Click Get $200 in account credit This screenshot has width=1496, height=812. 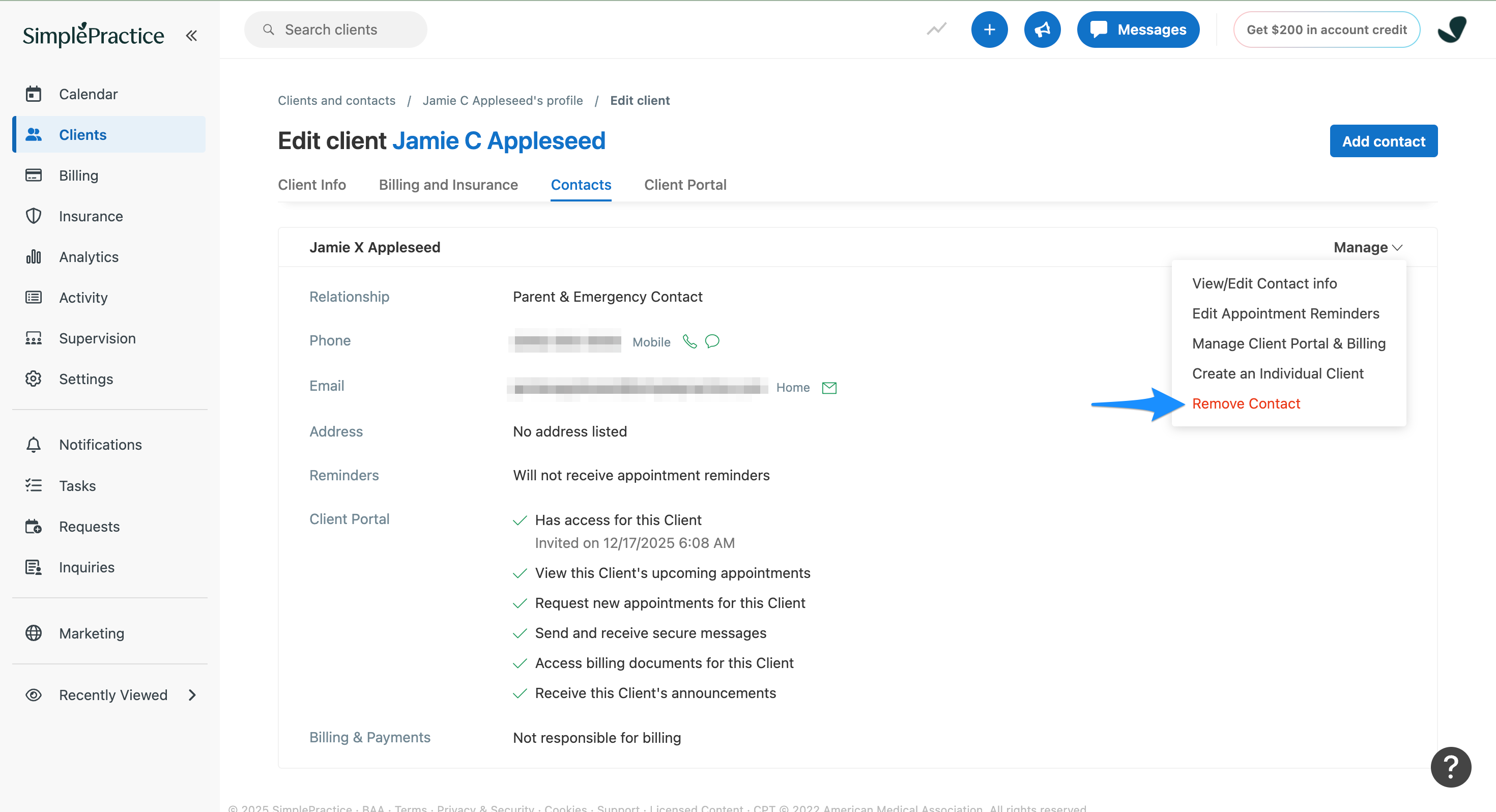click(1327, 29)
